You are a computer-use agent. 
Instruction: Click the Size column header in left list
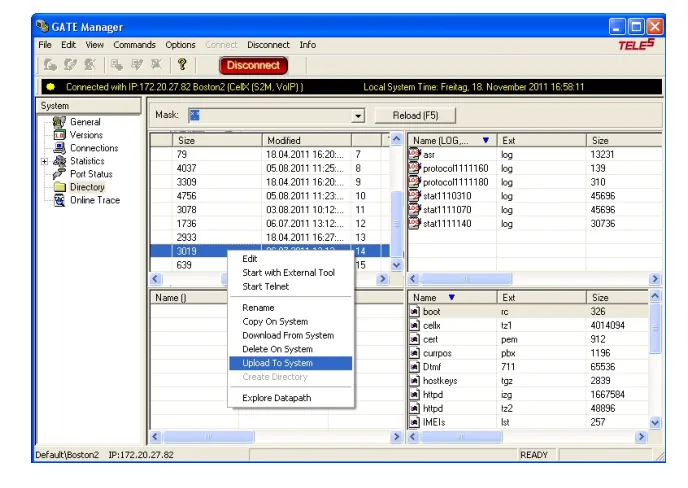[x=217, y=140]
